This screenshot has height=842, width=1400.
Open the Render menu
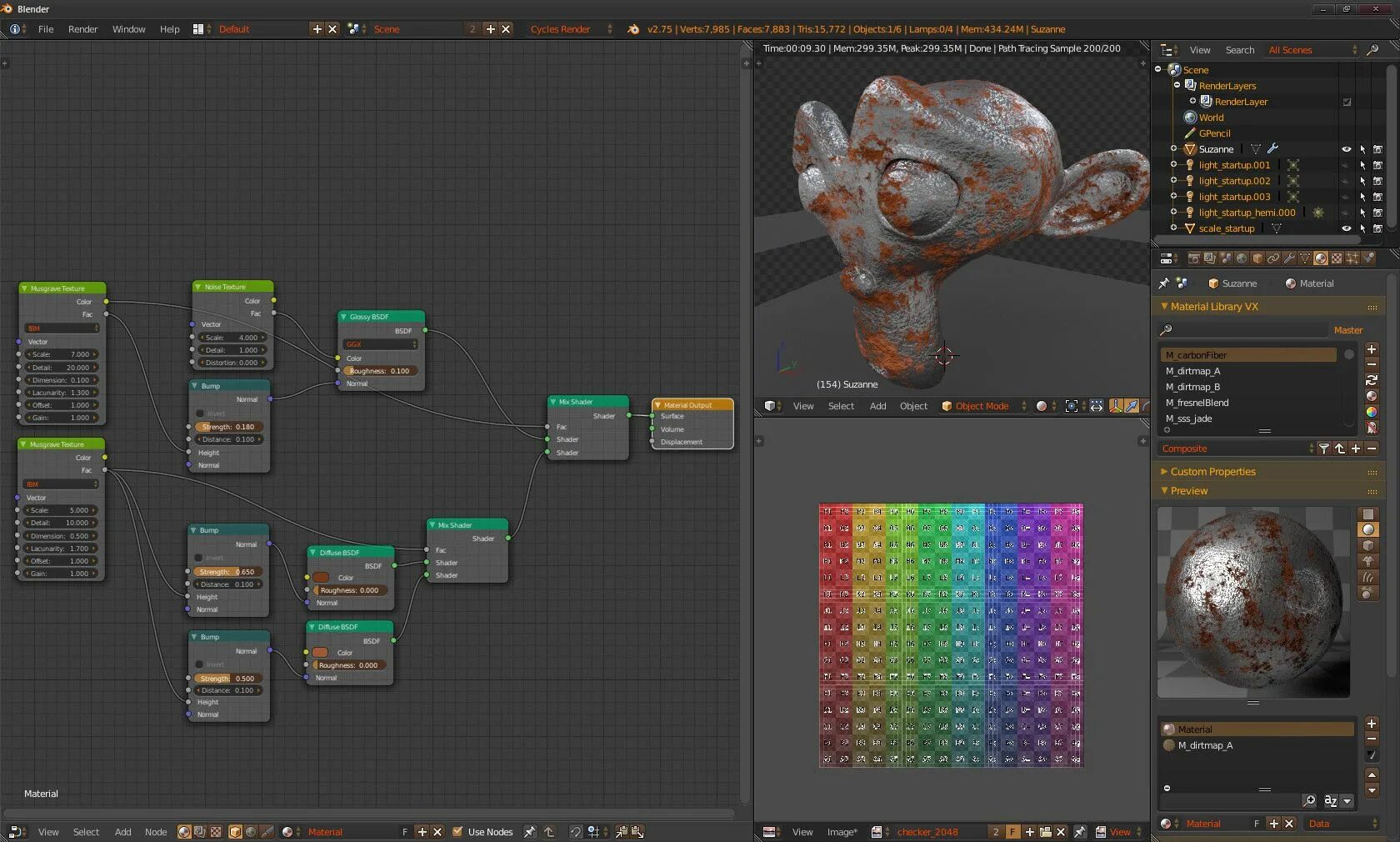(82, 29)
